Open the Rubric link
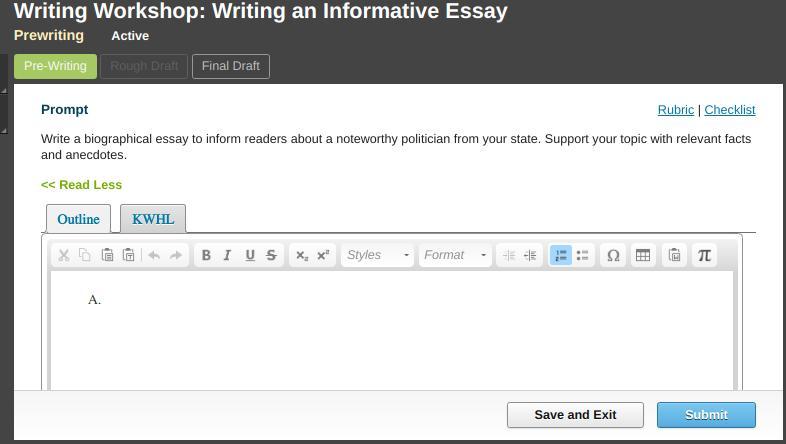786x444 pixels. point(676,110)
